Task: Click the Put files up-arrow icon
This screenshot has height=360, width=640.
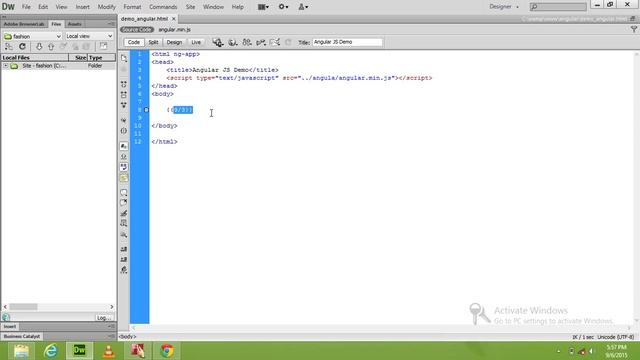Action: [x=51, y=47]
